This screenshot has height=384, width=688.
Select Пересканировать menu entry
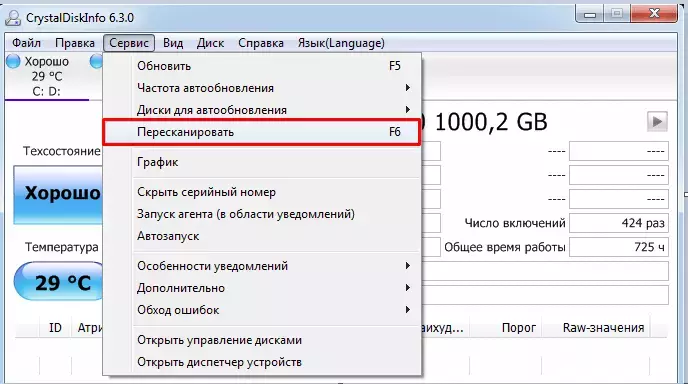pyautogui.click(x=262, y=132)
